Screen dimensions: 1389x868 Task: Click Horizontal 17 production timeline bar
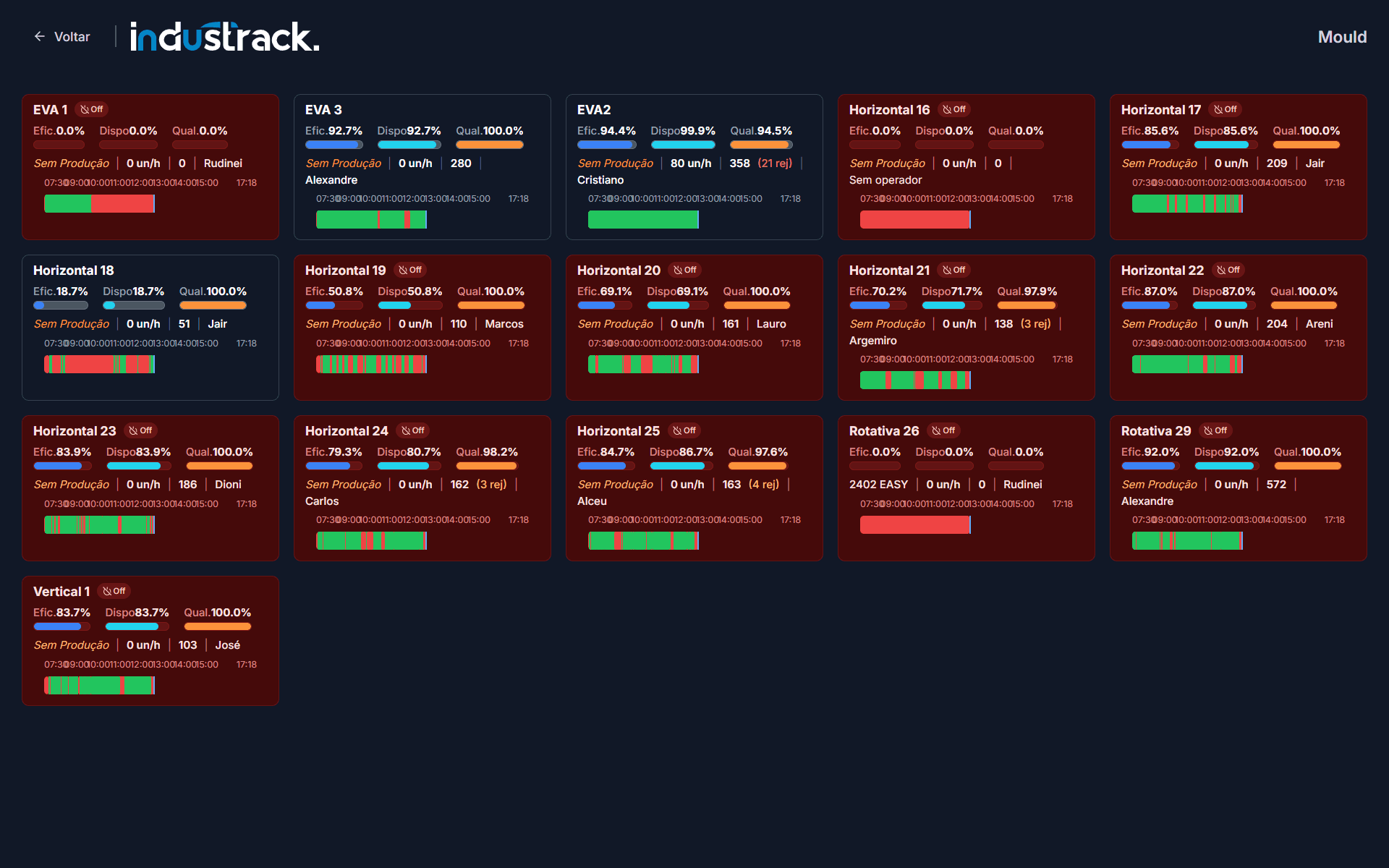coord(1188,204)
